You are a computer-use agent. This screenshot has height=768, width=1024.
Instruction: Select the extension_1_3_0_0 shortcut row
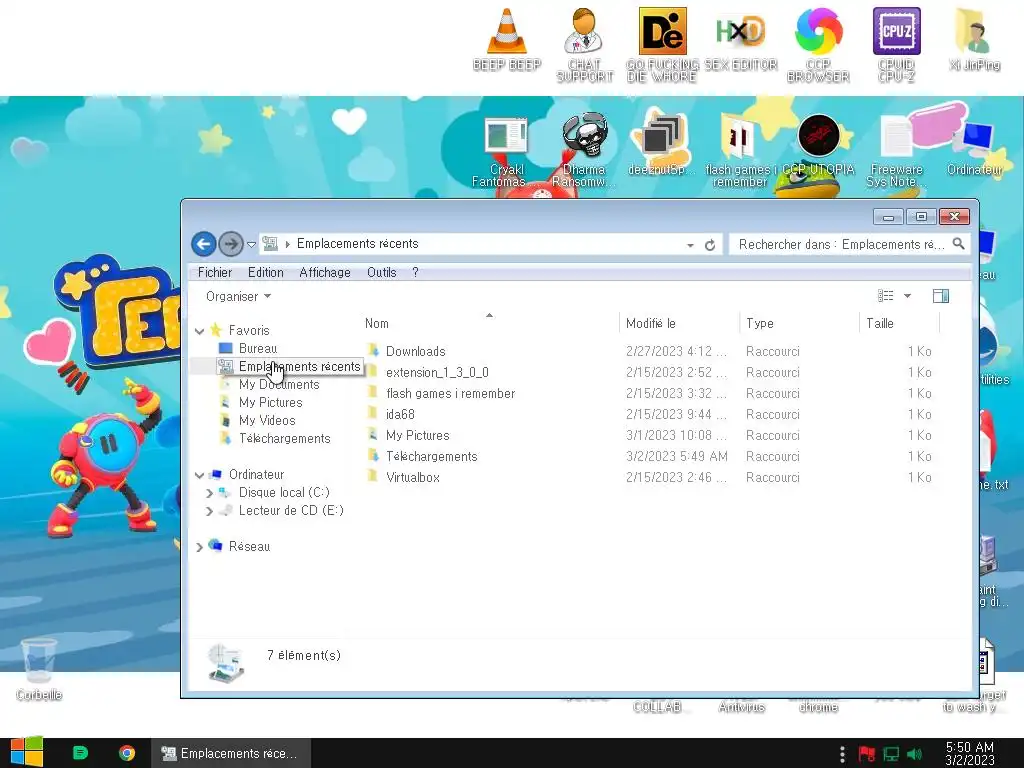pos(650,372)
